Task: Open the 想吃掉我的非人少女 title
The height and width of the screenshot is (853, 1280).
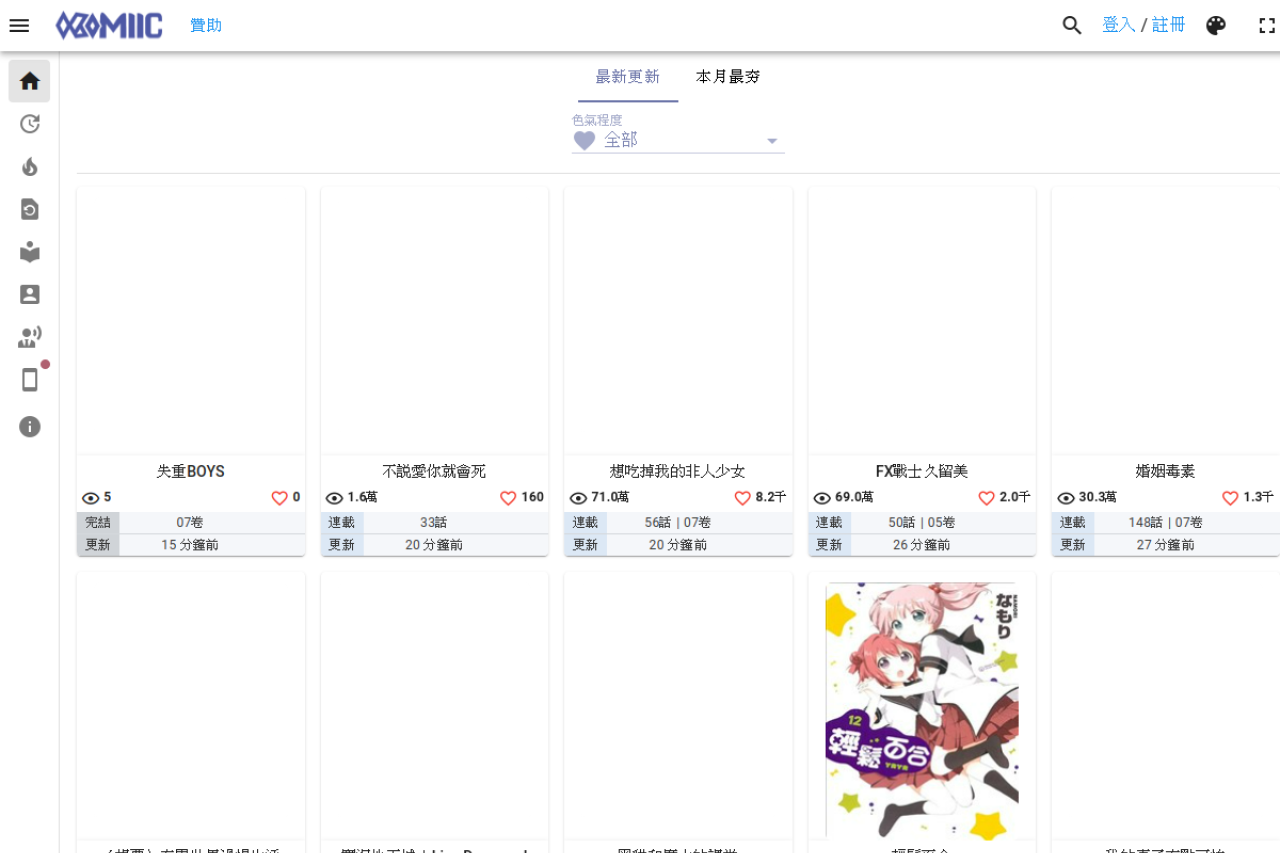Action: (678, 471)
